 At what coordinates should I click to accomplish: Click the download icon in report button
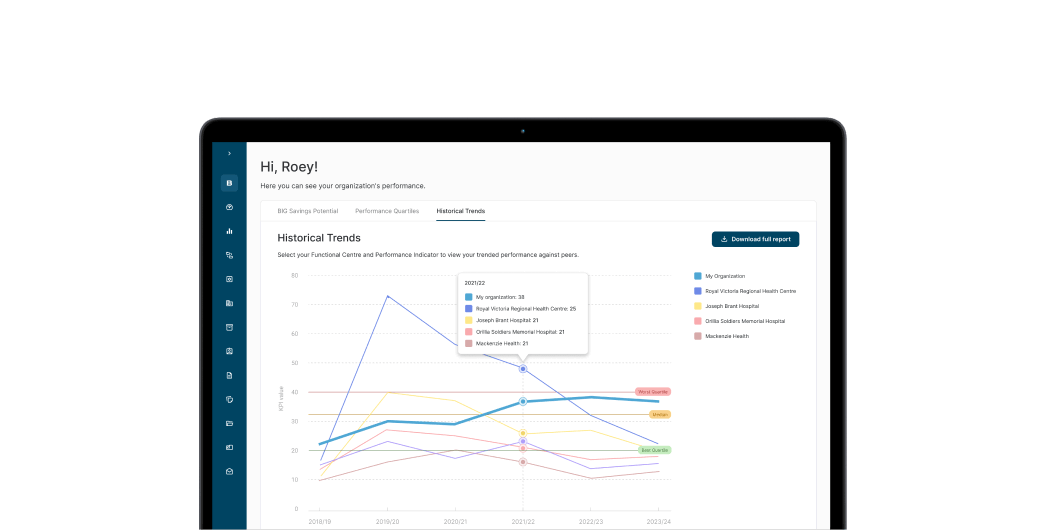pos(724,239)
